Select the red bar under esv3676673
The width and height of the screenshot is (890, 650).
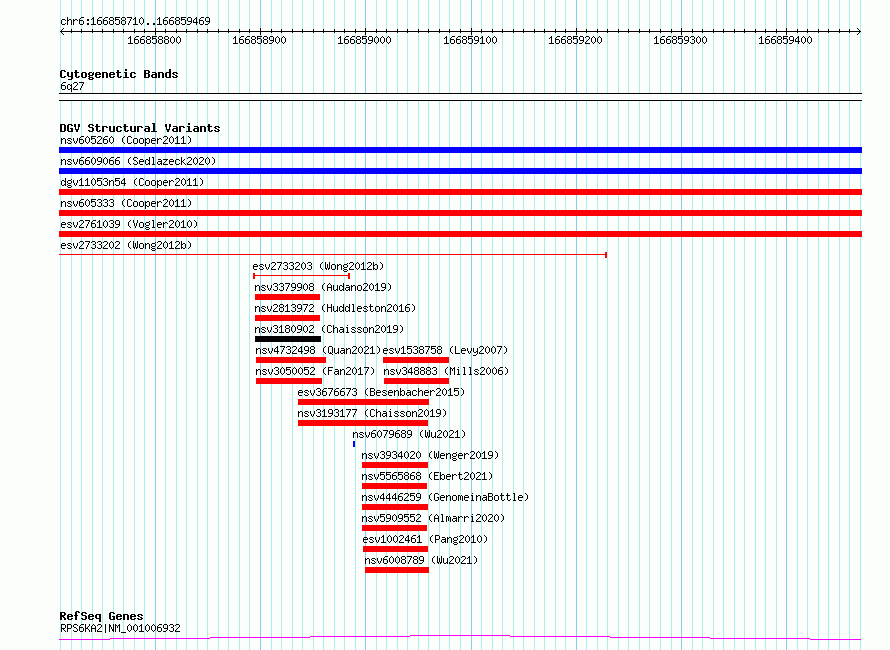tap(363, 402)
